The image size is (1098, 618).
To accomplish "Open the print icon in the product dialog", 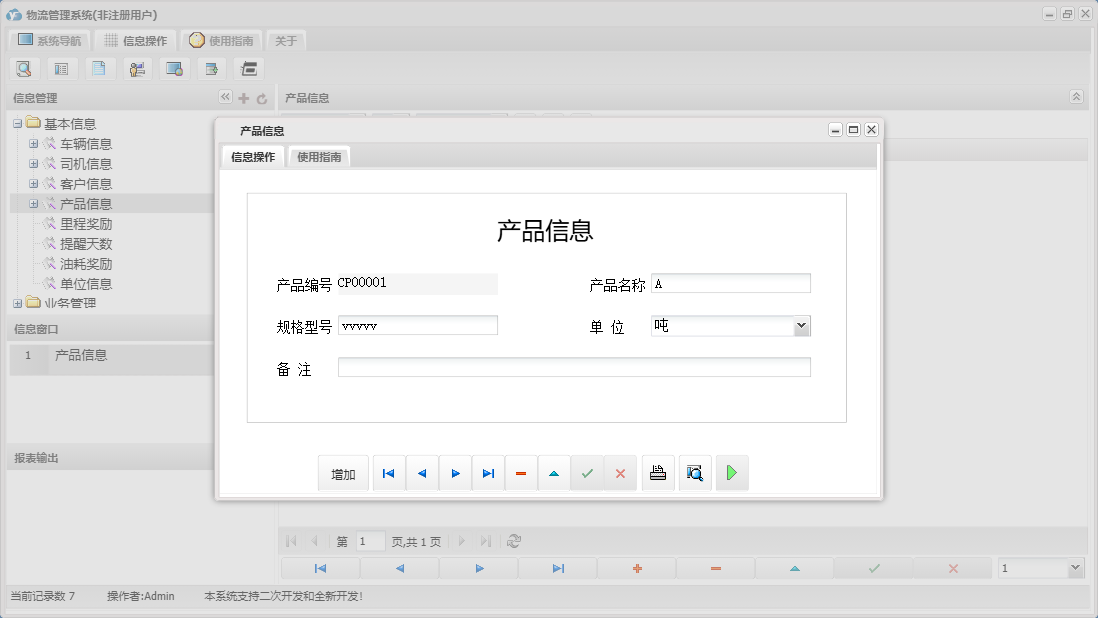I will tap(658, 472).
